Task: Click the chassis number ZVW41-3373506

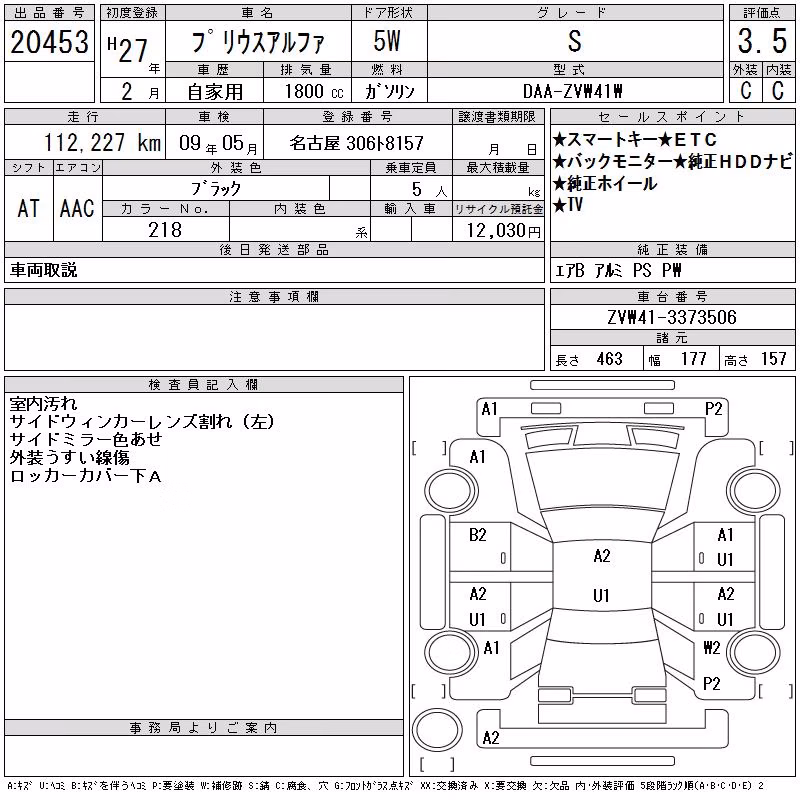Action: [672, 317]
